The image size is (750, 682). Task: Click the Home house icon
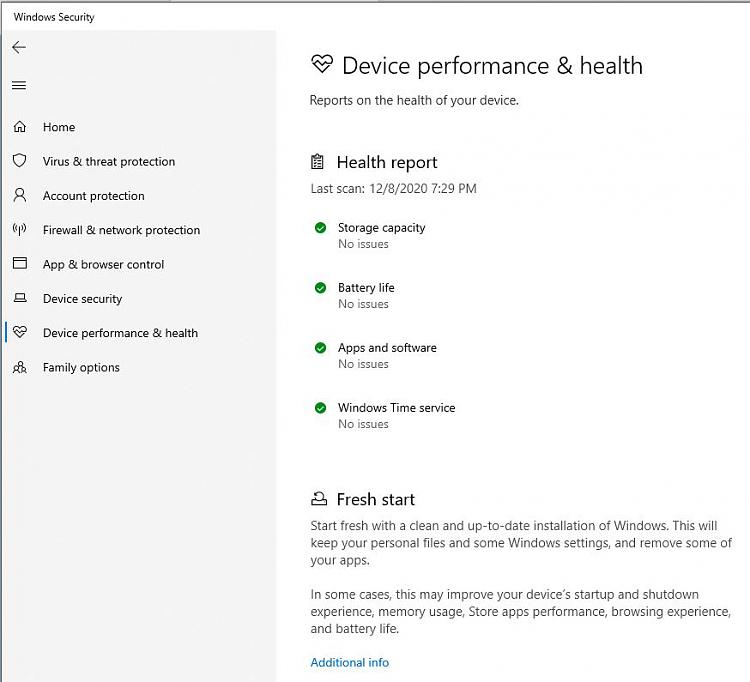click(x=20, y=127)
